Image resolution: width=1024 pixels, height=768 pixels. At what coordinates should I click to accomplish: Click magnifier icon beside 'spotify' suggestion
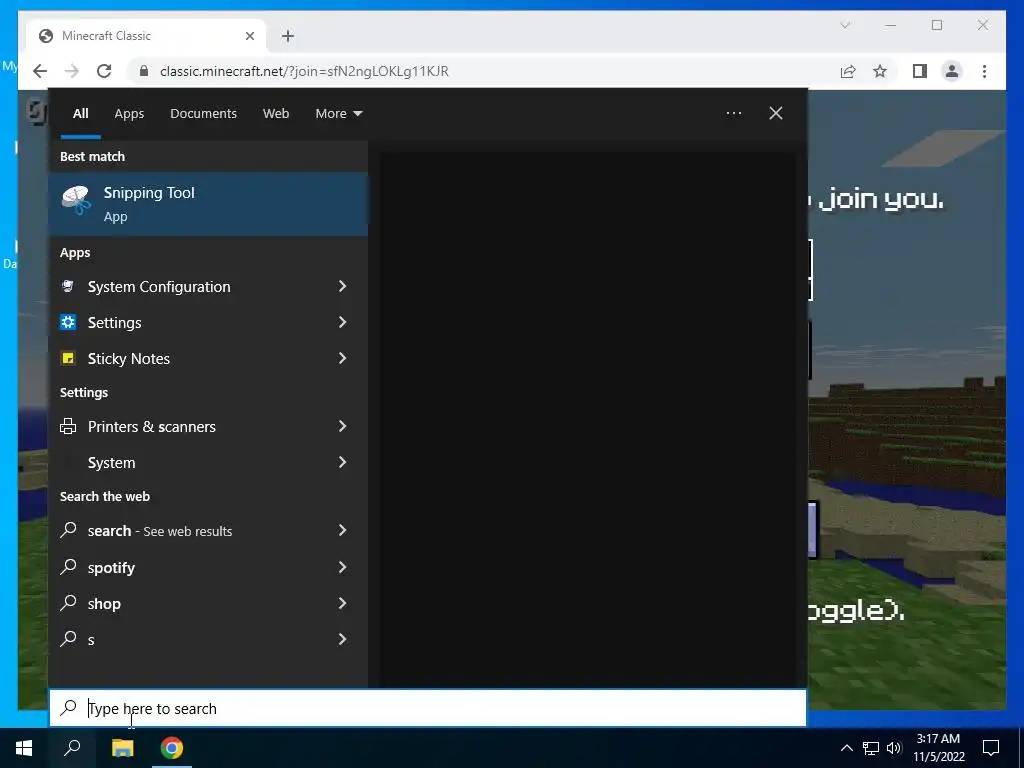[x=68, y=567]
